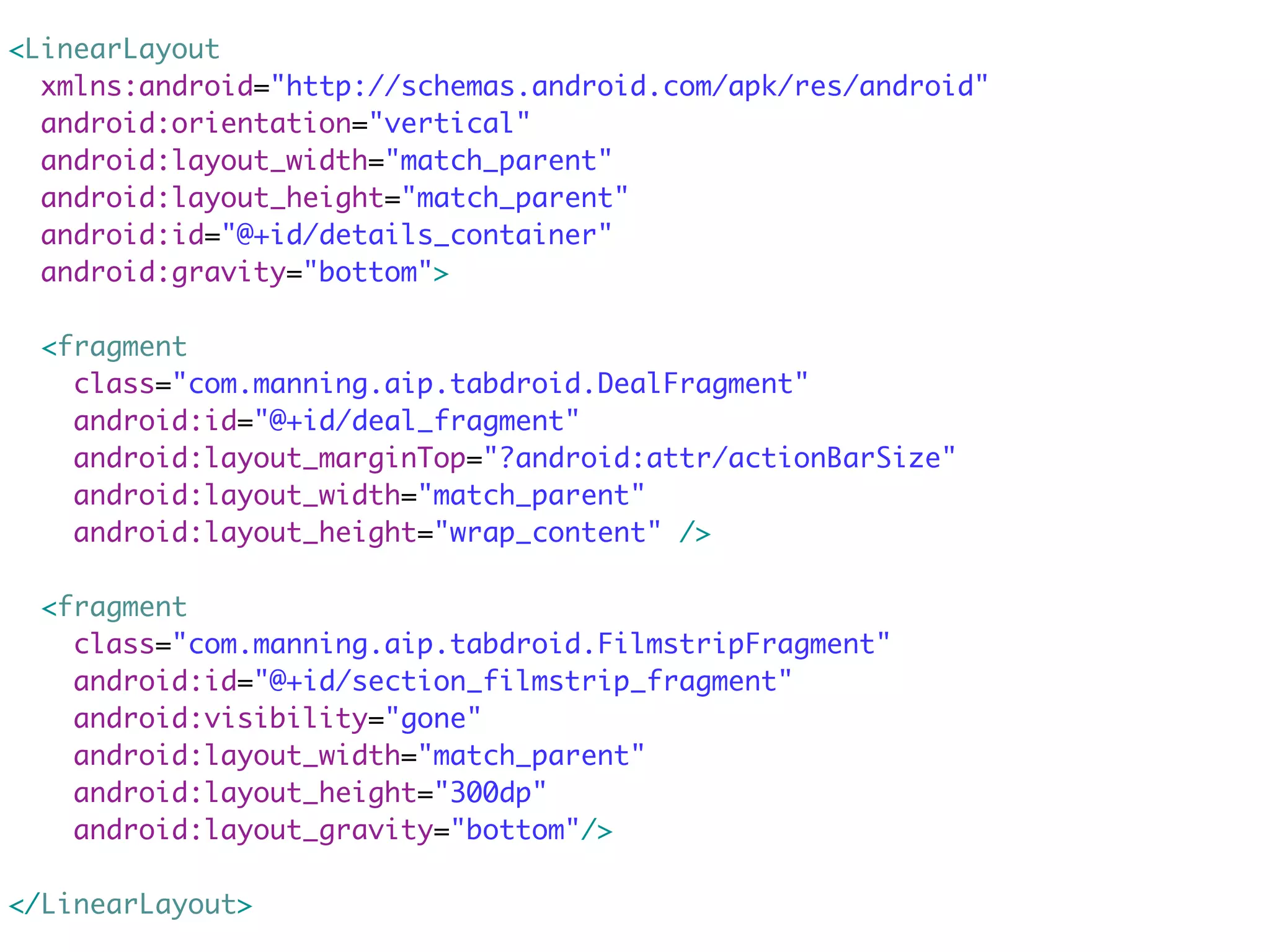
Task: Click the FilmstripFragment class value
Action: point(531,644)
